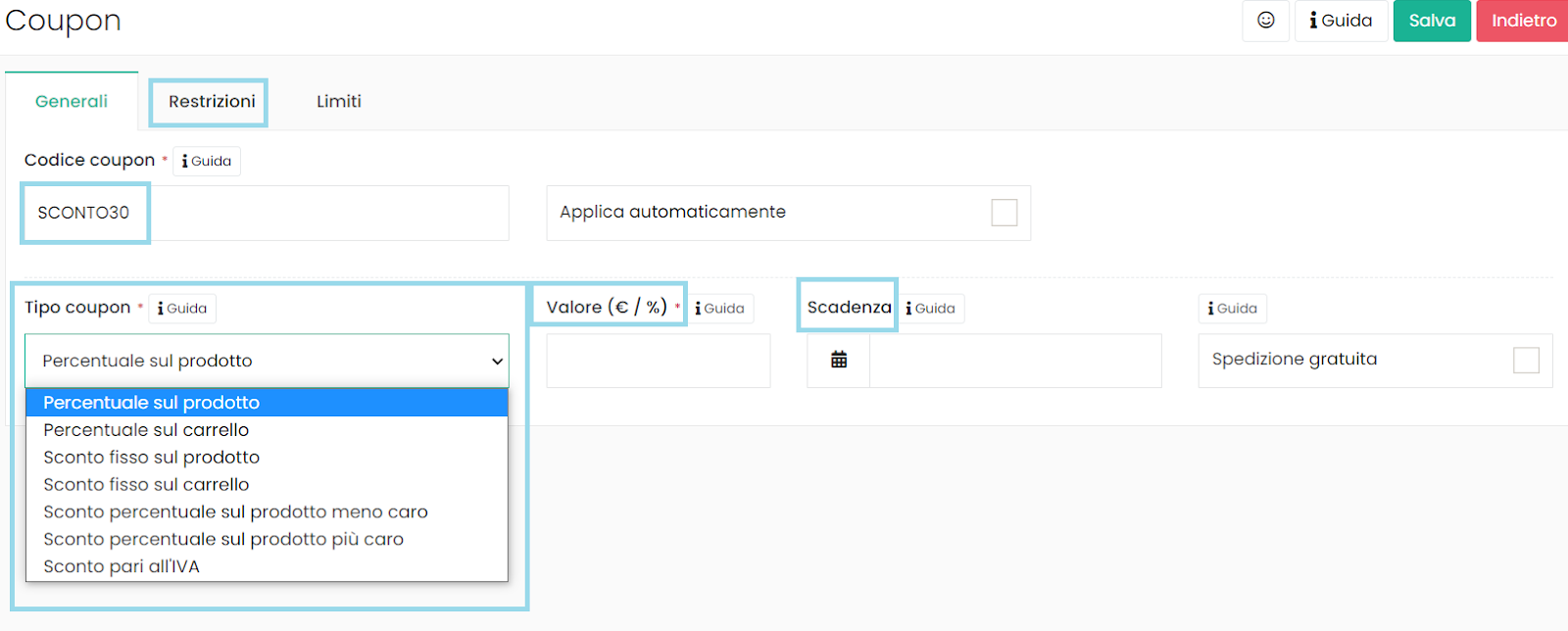The image size is (1568, 631).
Task: Open Guida next to Codice coupon
Action: [x=207, y=162]
